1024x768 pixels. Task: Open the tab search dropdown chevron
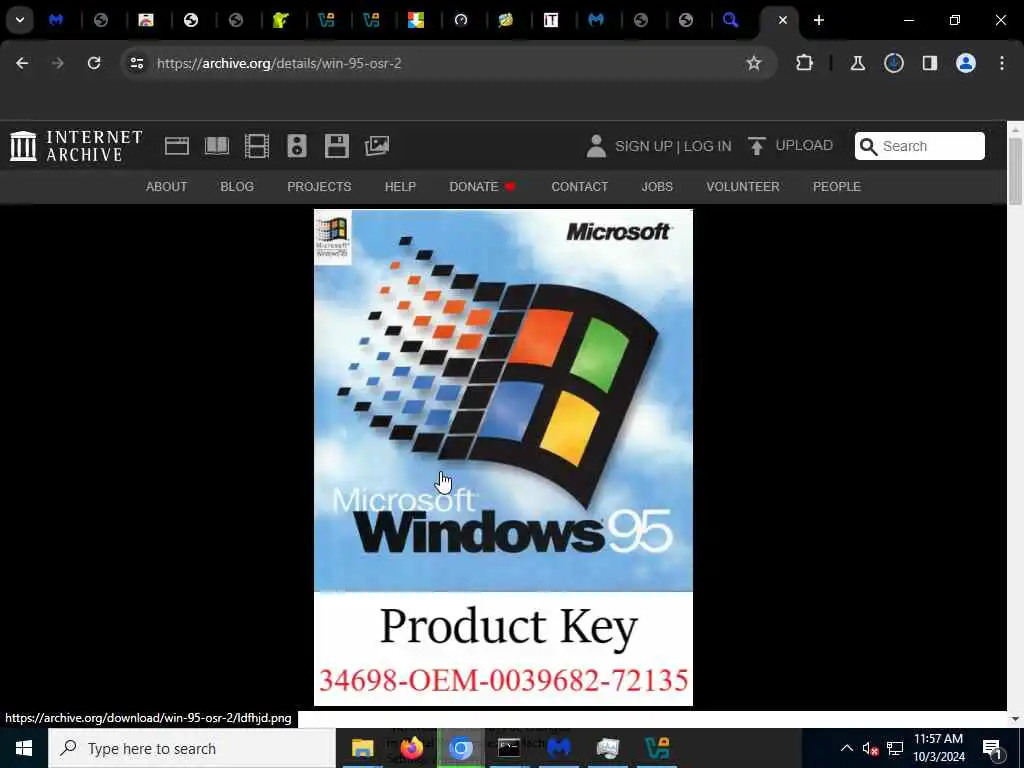[x=20, y=20]
